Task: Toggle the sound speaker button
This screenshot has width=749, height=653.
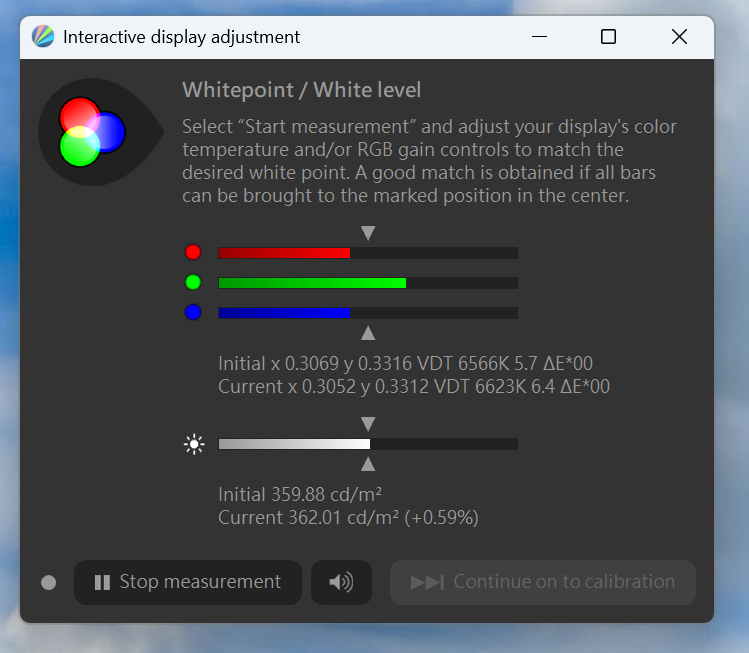Action: click(341, 582)
